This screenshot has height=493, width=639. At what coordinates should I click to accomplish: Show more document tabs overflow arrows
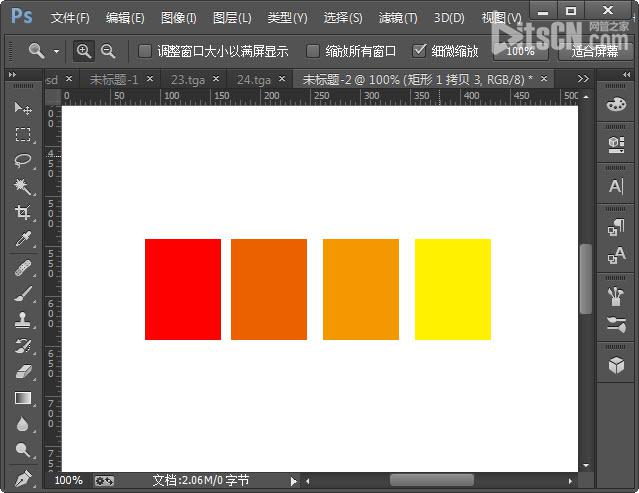(x=583, y=79)
